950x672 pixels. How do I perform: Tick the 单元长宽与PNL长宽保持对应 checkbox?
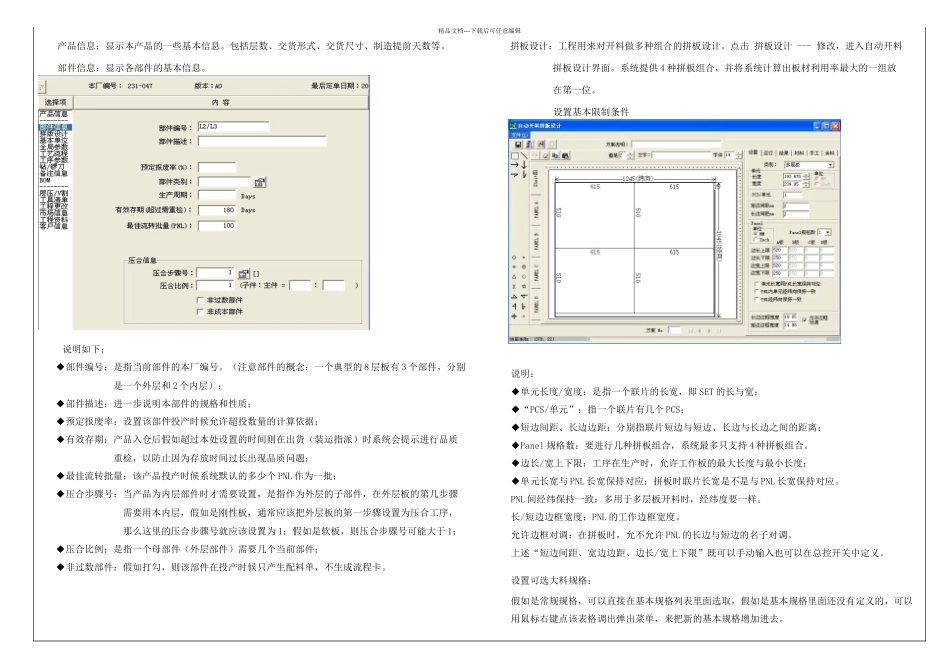pyautogui.click(x=756, y=284)
